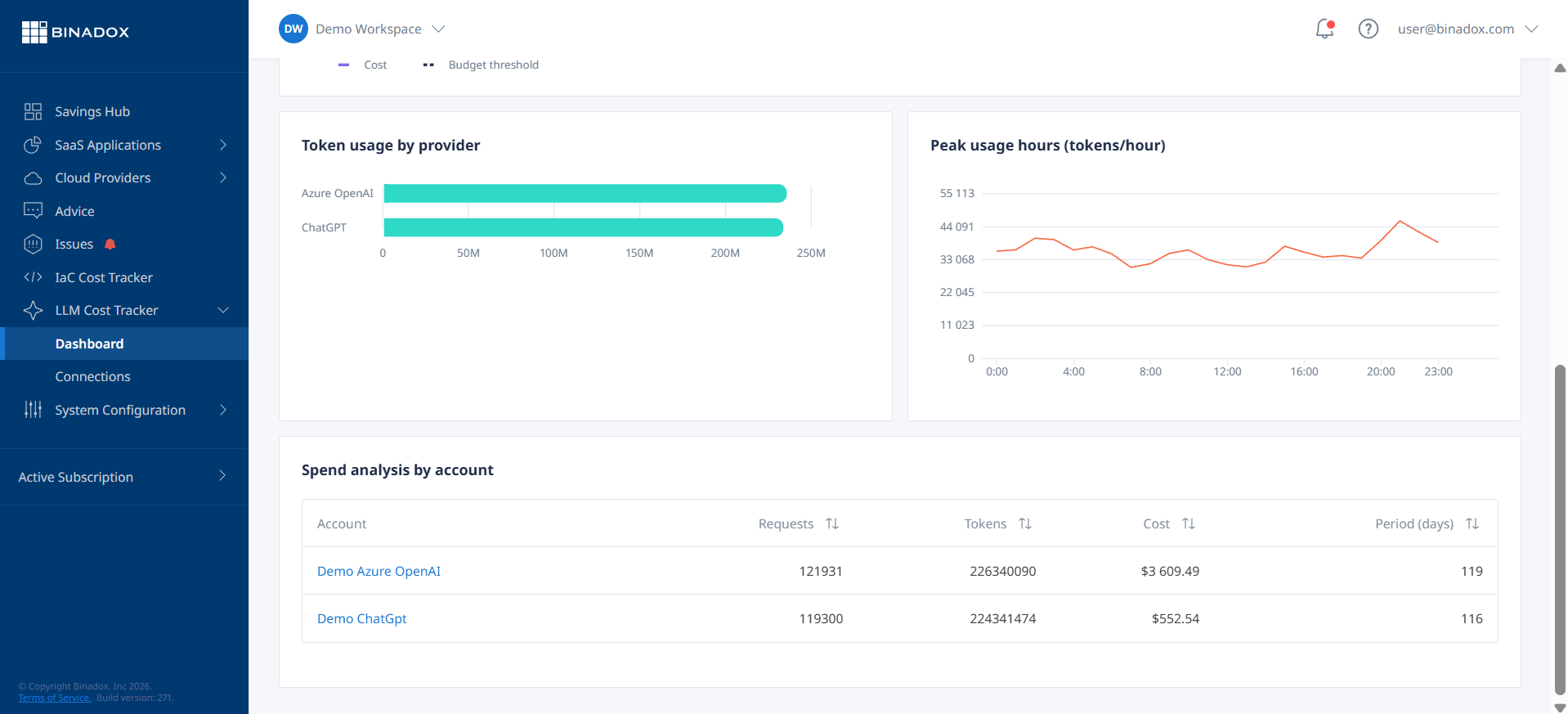The image size is (1568, 714).
Task: Expand Cloud Providers submenu chevron
Action: pos(223,177)
